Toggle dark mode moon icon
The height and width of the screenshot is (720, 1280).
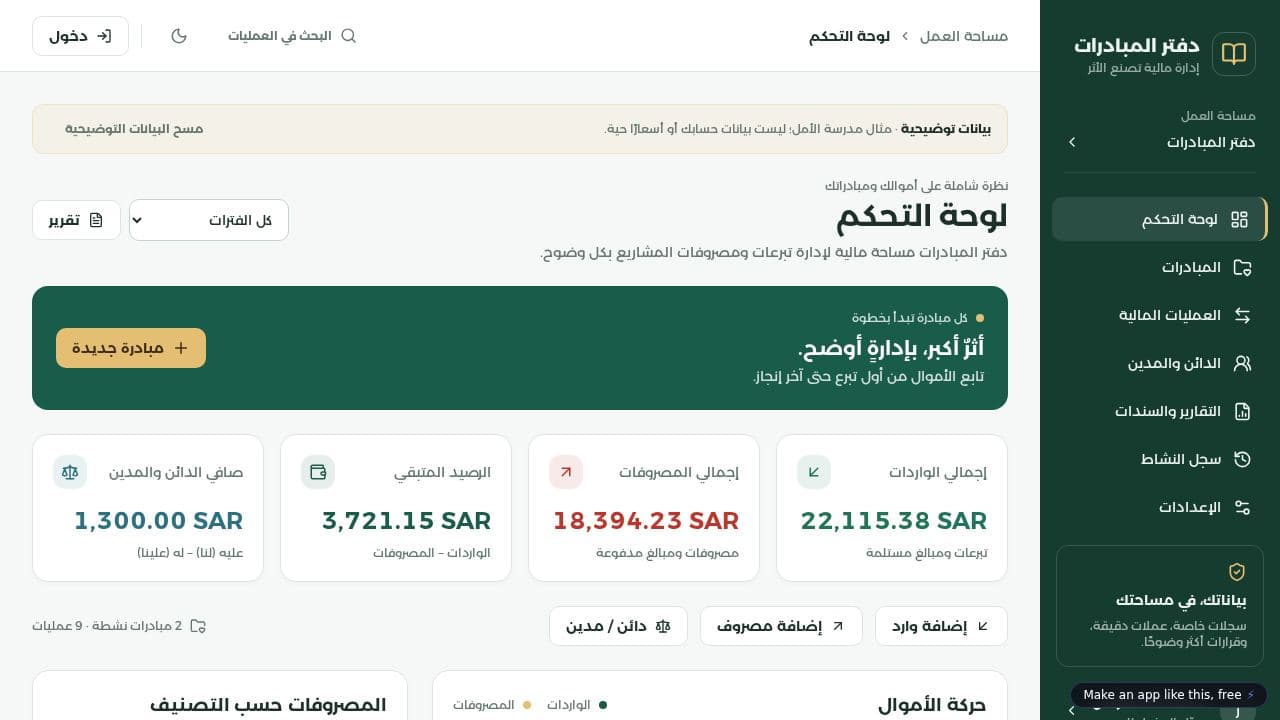[179, 36]
